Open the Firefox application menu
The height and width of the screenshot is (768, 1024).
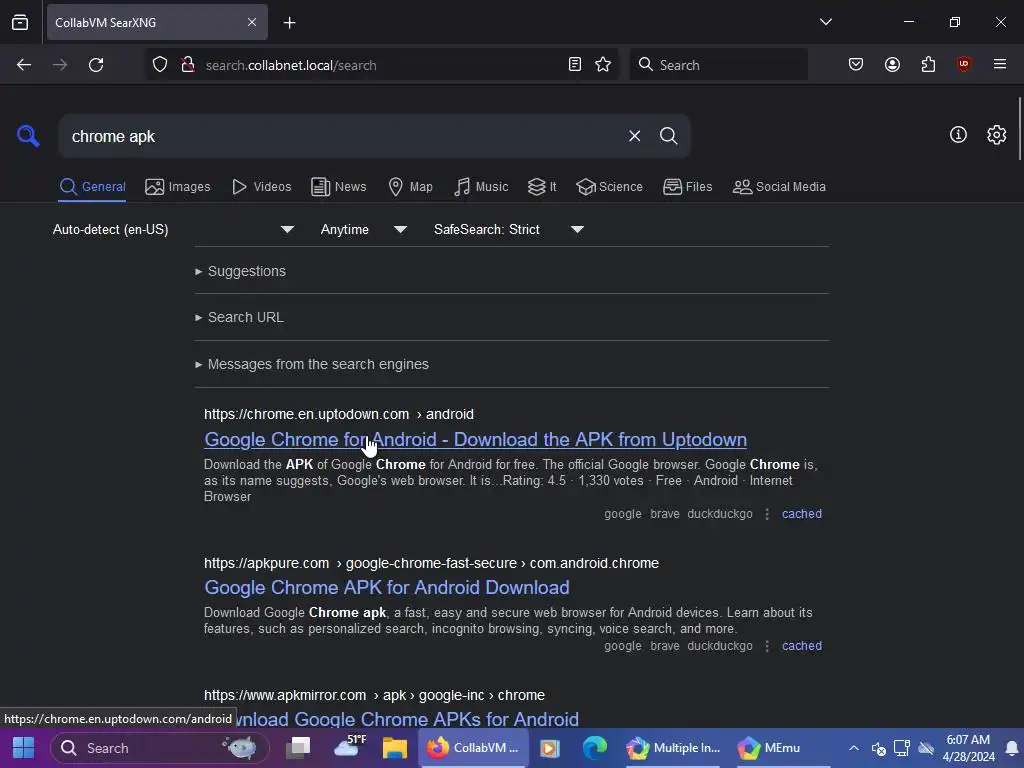point(1000,64)
